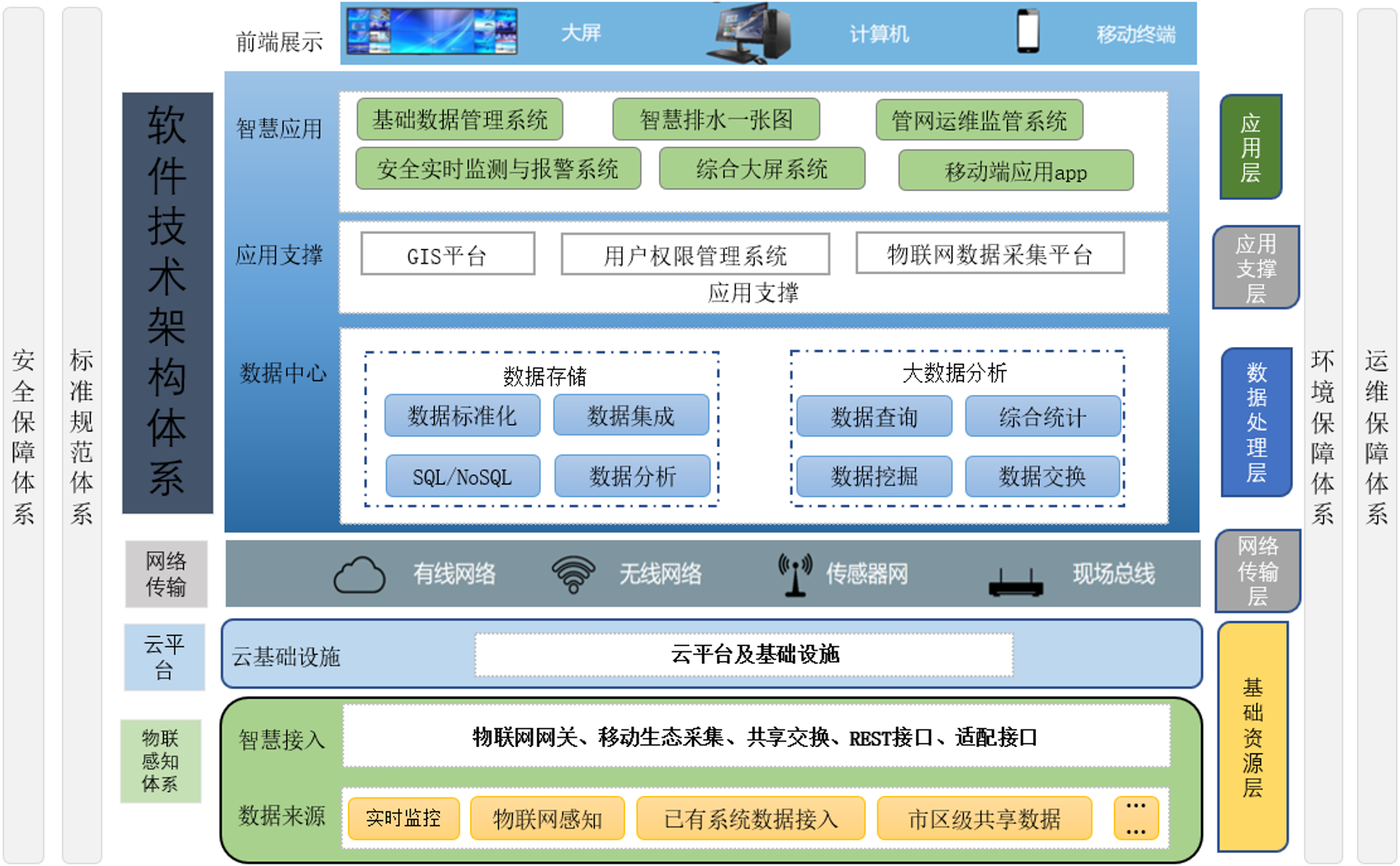1400x866 pixels.
Task: Toggle the 物联网感知 data source
Action: pyautogui.click(x=548, y=818)
